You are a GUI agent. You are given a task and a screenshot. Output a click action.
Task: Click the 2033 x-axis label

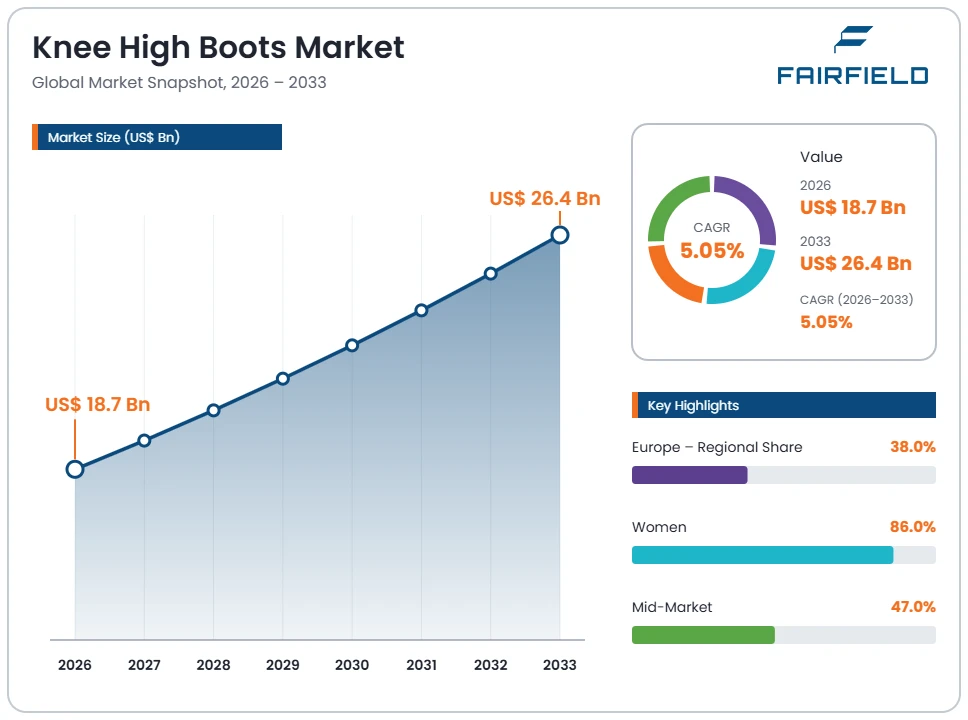[x=559, y=665]
